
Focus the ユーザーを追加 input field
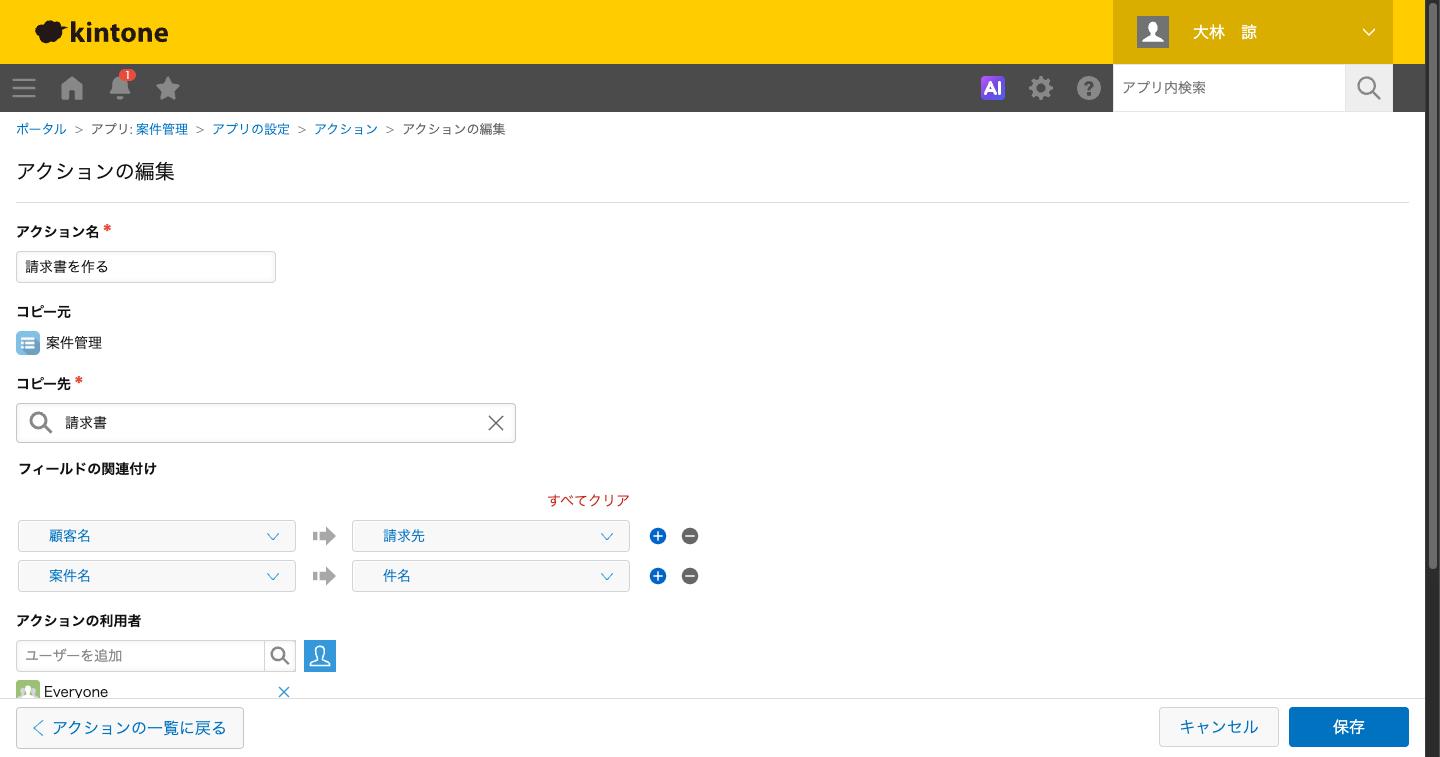click(140, 656)
